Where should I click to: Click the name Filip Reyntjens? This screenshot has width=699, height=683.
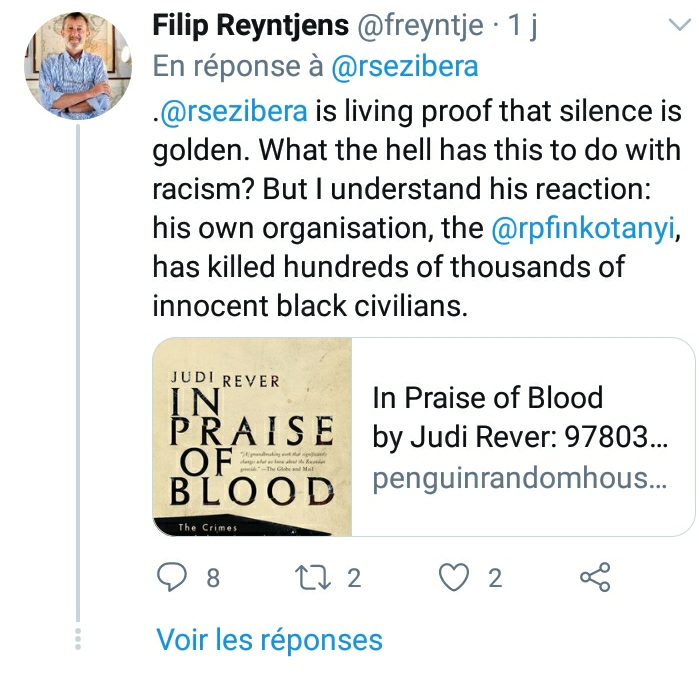(x=250, y=27)
